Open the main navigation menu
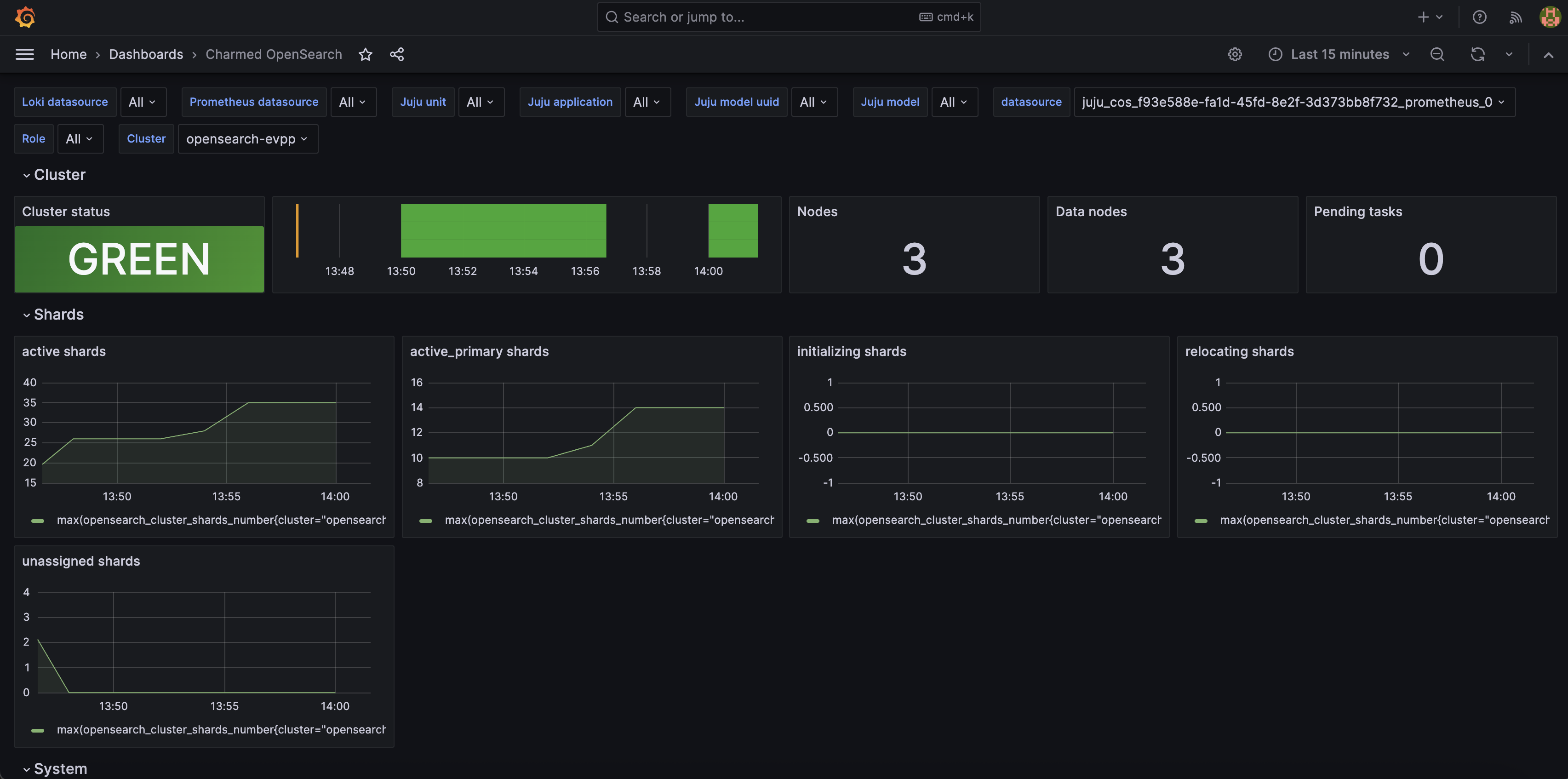 tap(24, 54)
